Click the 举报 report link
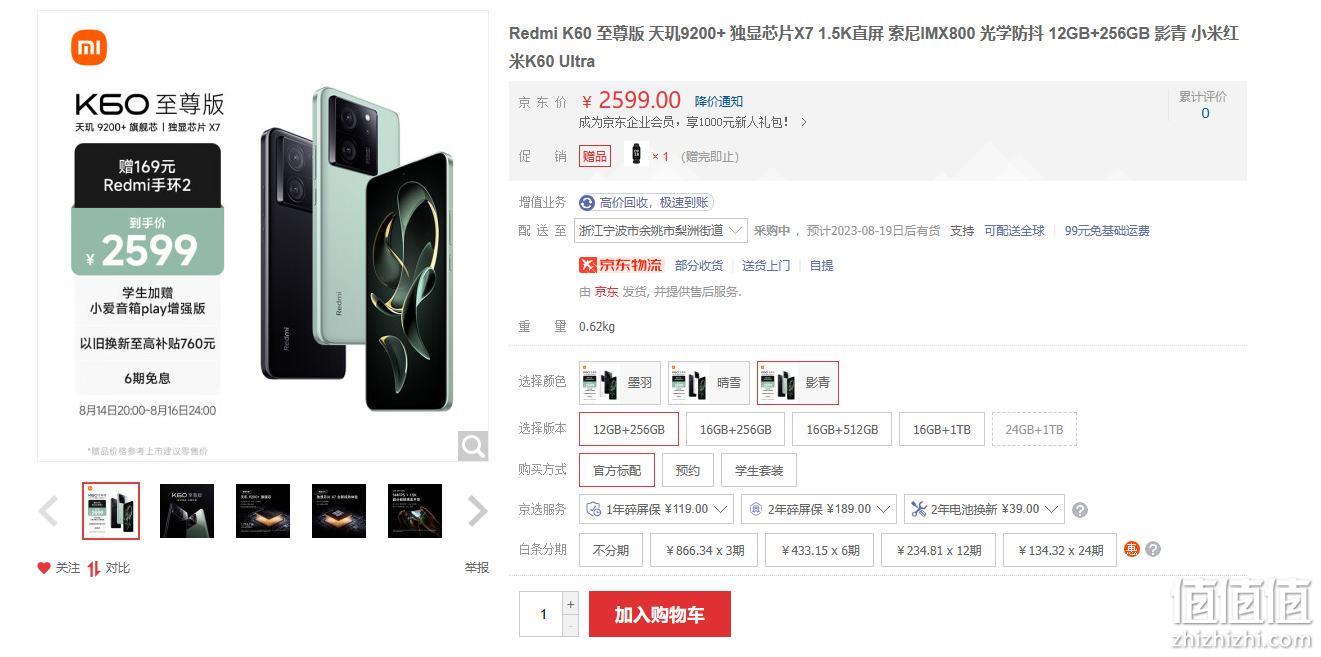Image resolution: width=1321 pixels, height=657 pixels. 477,568
